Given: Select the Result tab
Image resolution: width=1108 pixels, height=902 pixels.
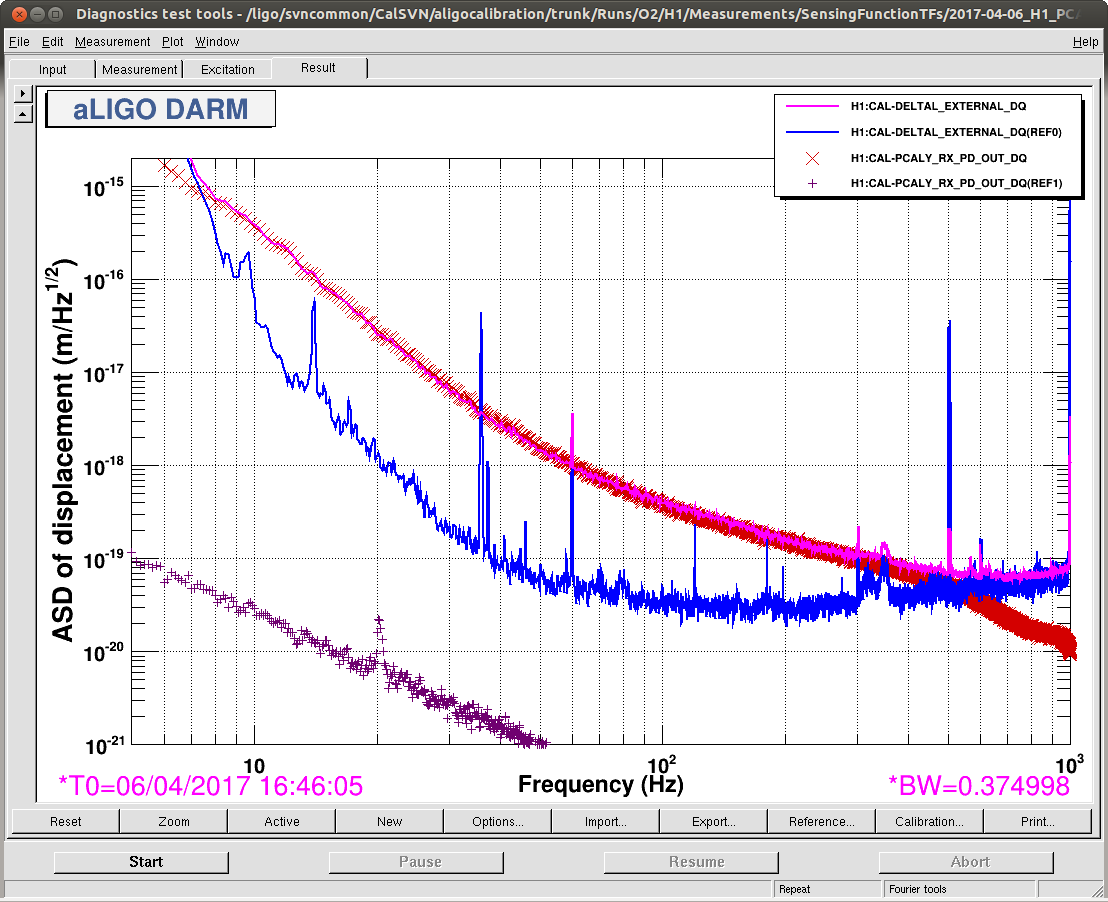Looking at the screenshot, I should [x=318, y=68].
